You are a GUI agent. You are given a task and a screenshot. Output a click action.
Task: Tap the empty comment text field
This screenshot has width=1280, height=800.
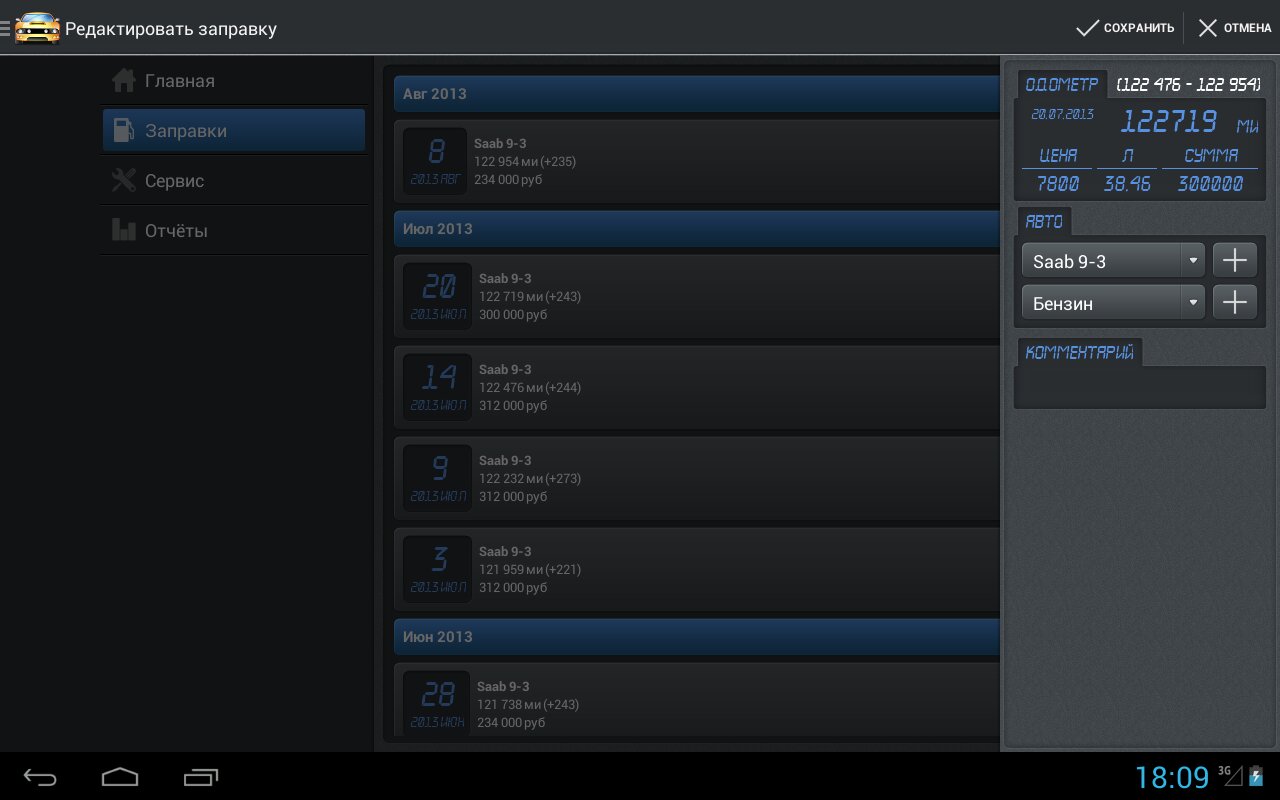click(1140, 387)
